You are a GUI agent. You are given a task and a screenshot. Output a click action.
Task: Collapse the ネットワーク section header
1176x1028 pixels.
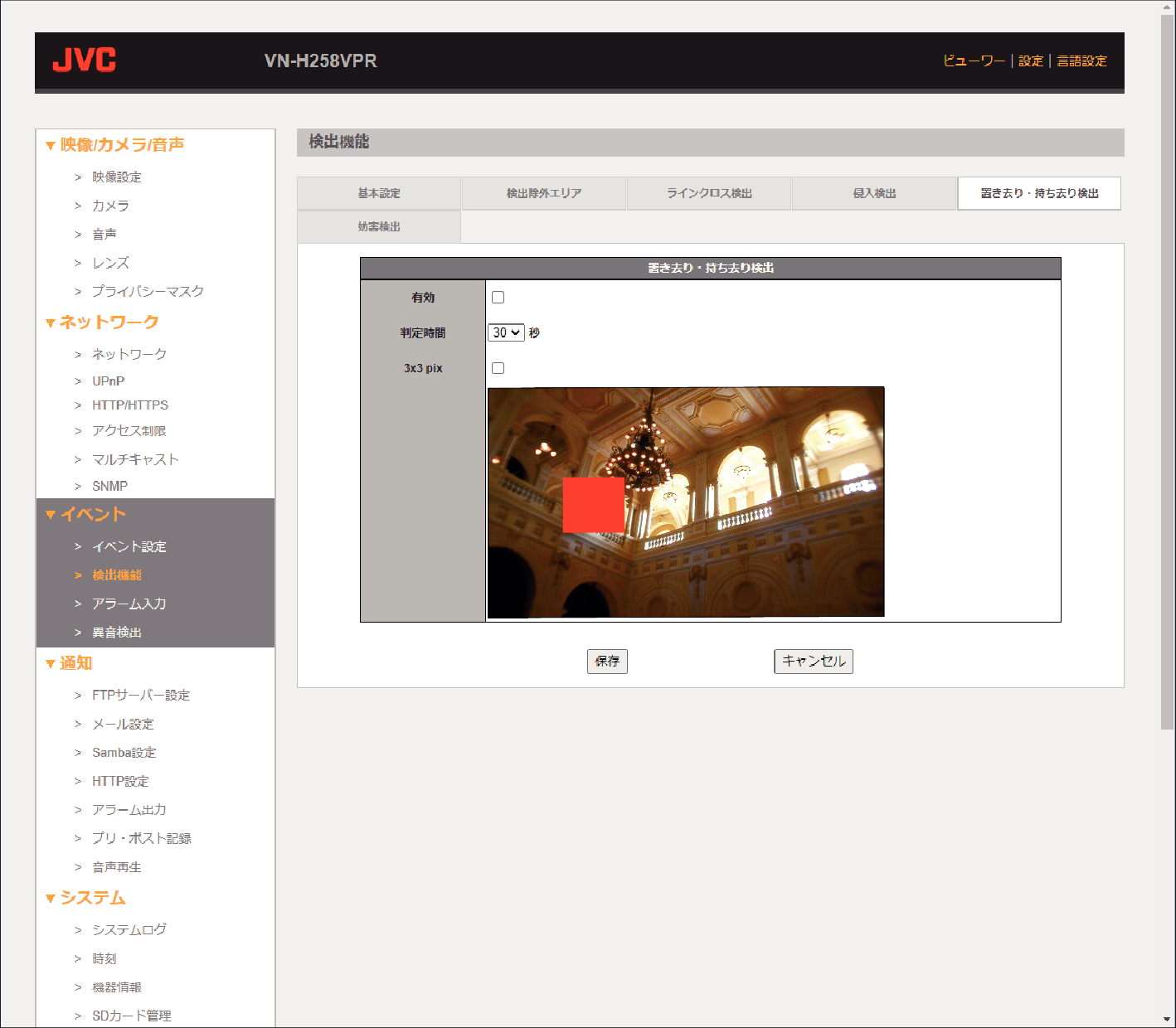(x=102, y=322)
